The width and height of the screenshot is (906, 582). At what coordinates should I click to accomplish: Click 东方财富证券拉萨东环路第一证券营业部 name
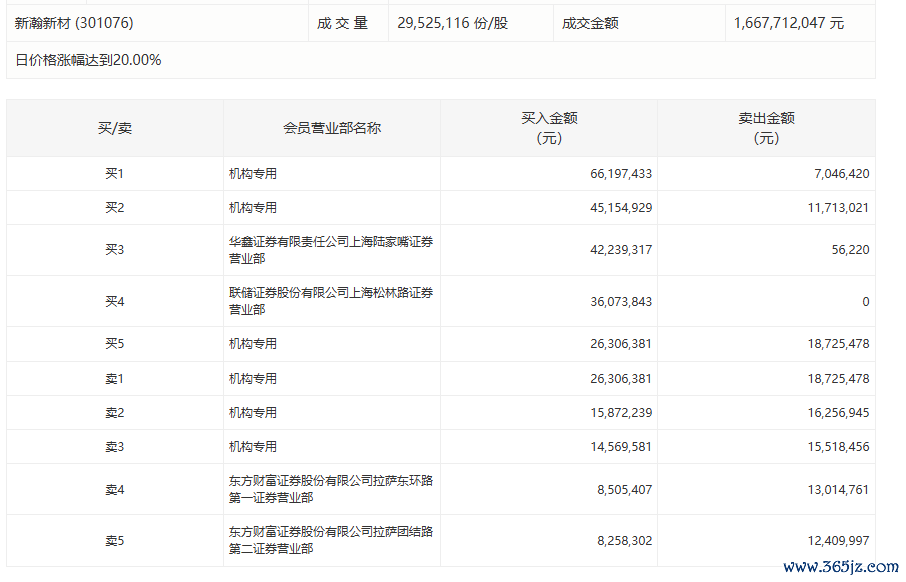(x=331, y=489)
